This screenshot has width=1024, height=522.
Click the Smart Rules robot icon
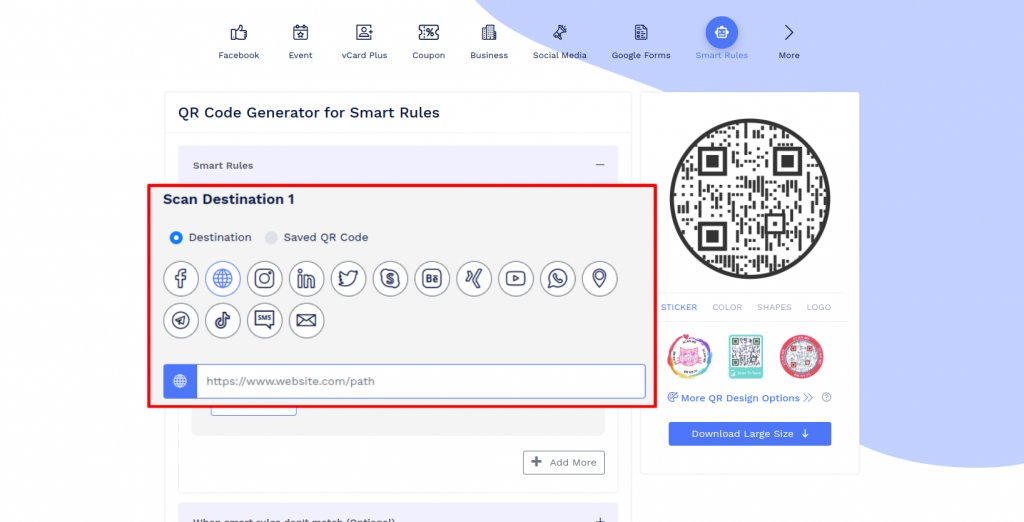[x=722, y=33]
